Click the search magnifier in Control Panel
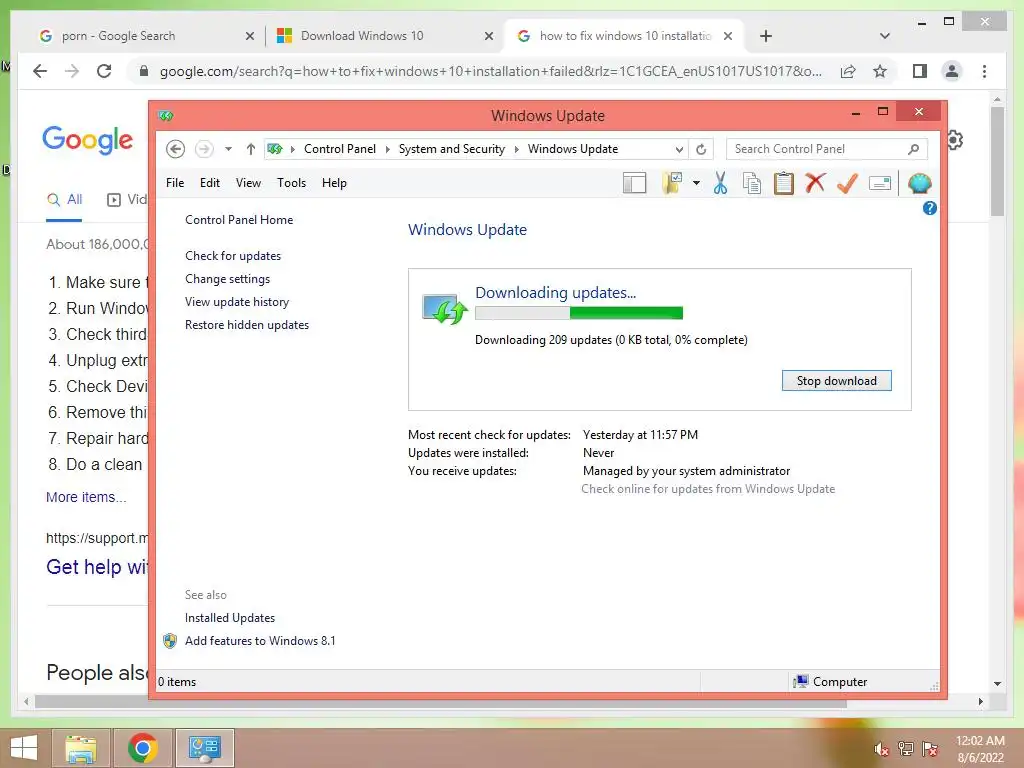 tap(914, 150)
